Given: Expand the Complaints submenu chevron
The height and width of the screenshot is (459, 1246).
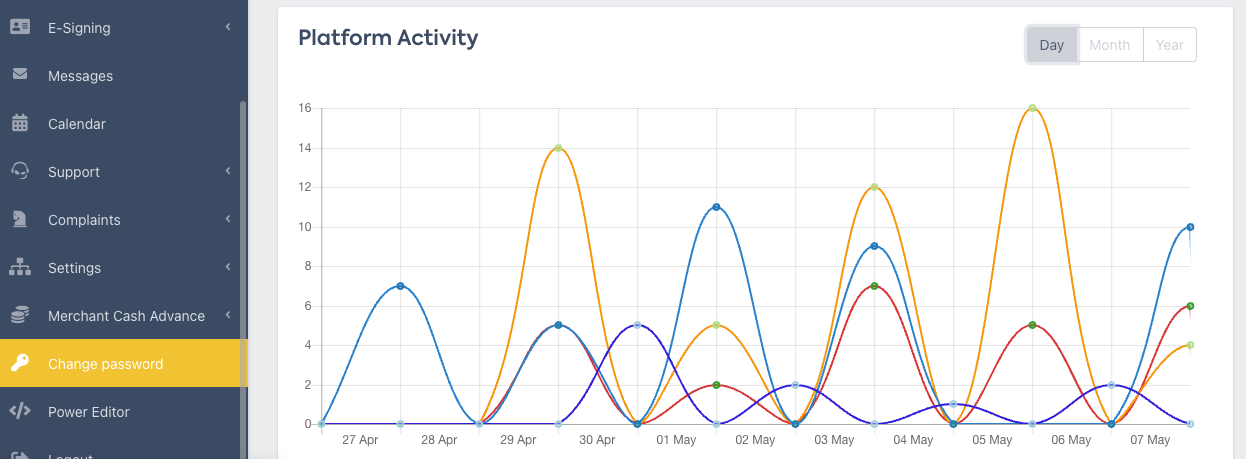Looking at the screenshot, I should click(x=228, y=219).
